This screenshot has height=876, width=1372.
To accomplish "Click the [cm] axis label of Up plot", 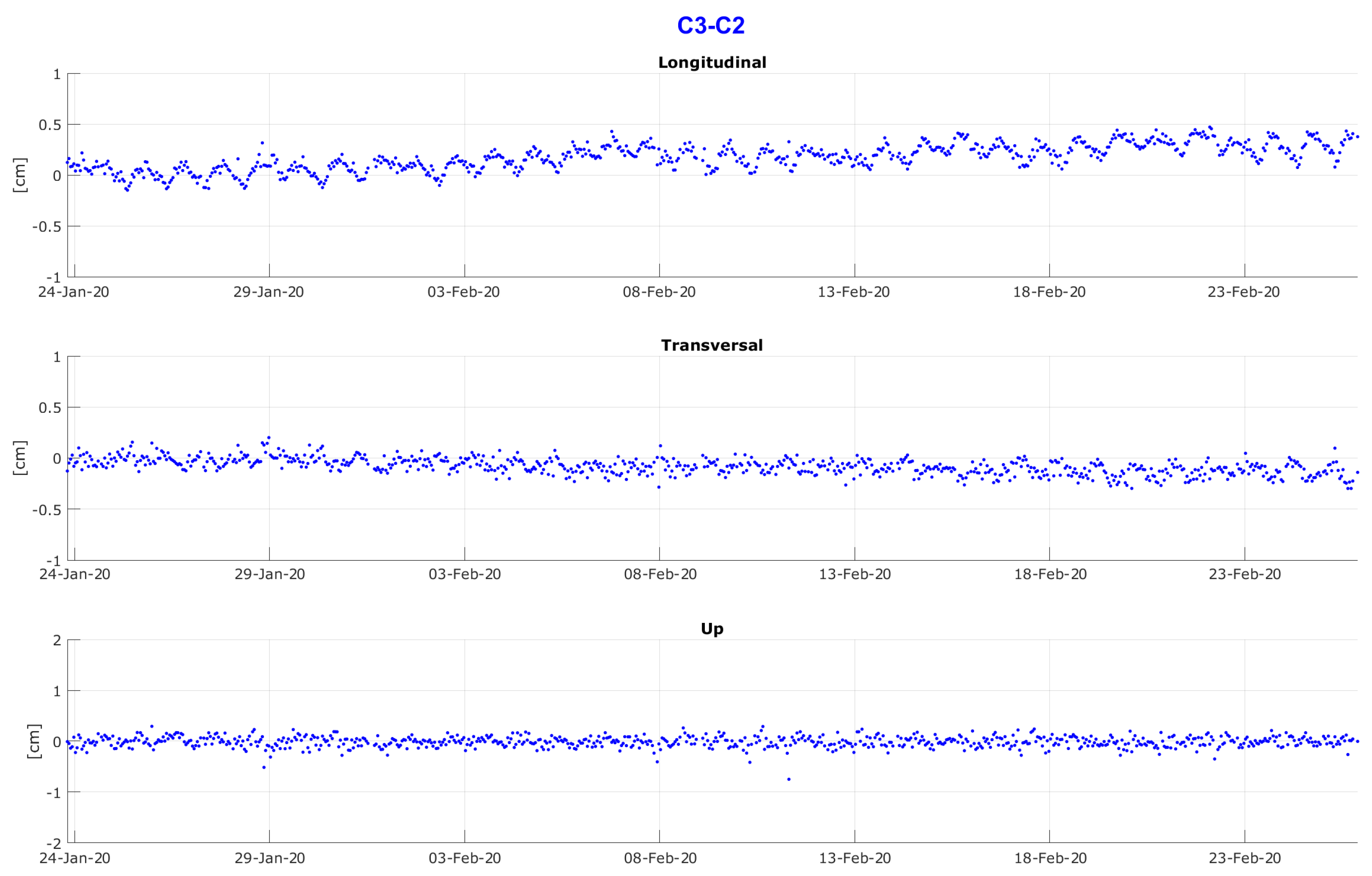I will coord(34,741).
